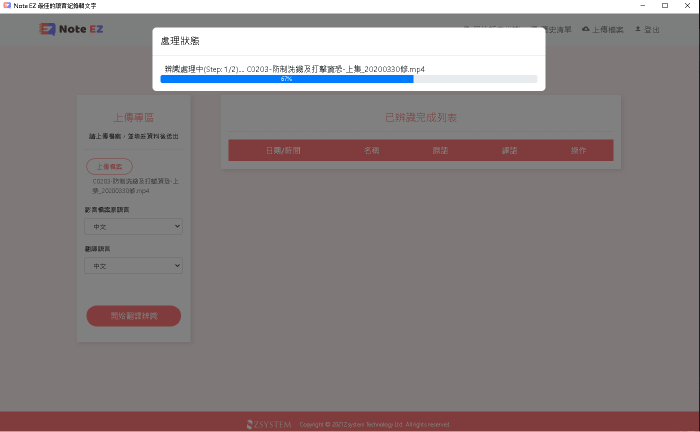Click the Note EZ logo in header
Image resolution: width=700 pixels, height=432 pixels.
pyautogui.click(x=68, y=29)
